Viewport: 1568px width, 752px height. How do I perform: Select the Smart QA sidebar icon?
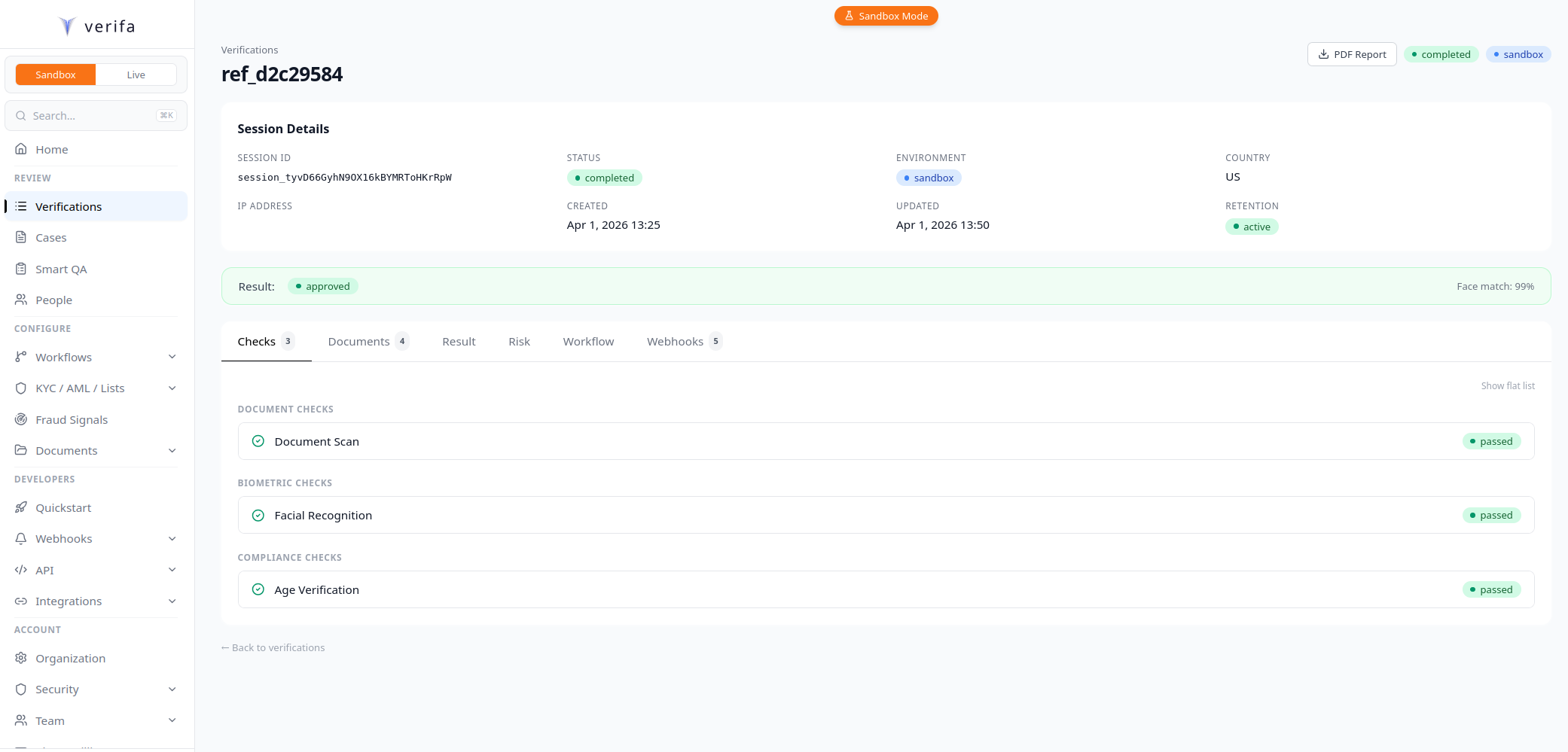[x=22, y=269]
